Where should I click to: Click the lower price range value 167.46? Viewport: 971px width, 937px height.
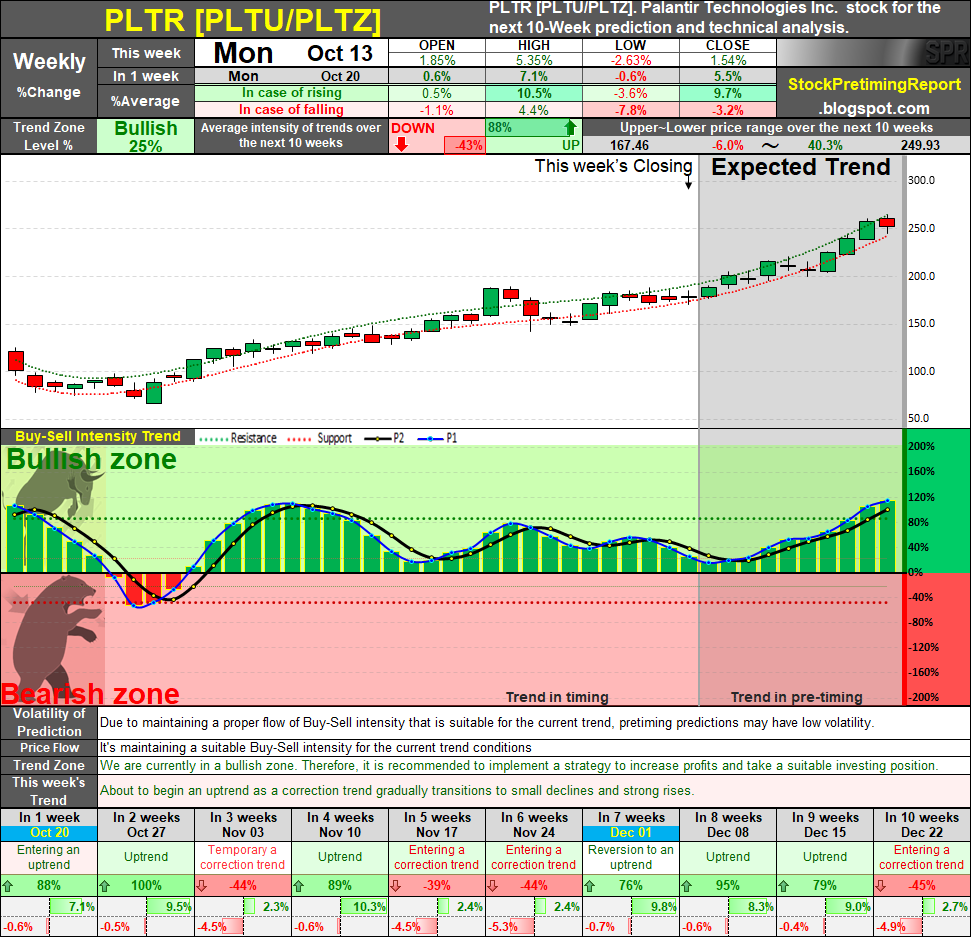(x=629, y=146)
